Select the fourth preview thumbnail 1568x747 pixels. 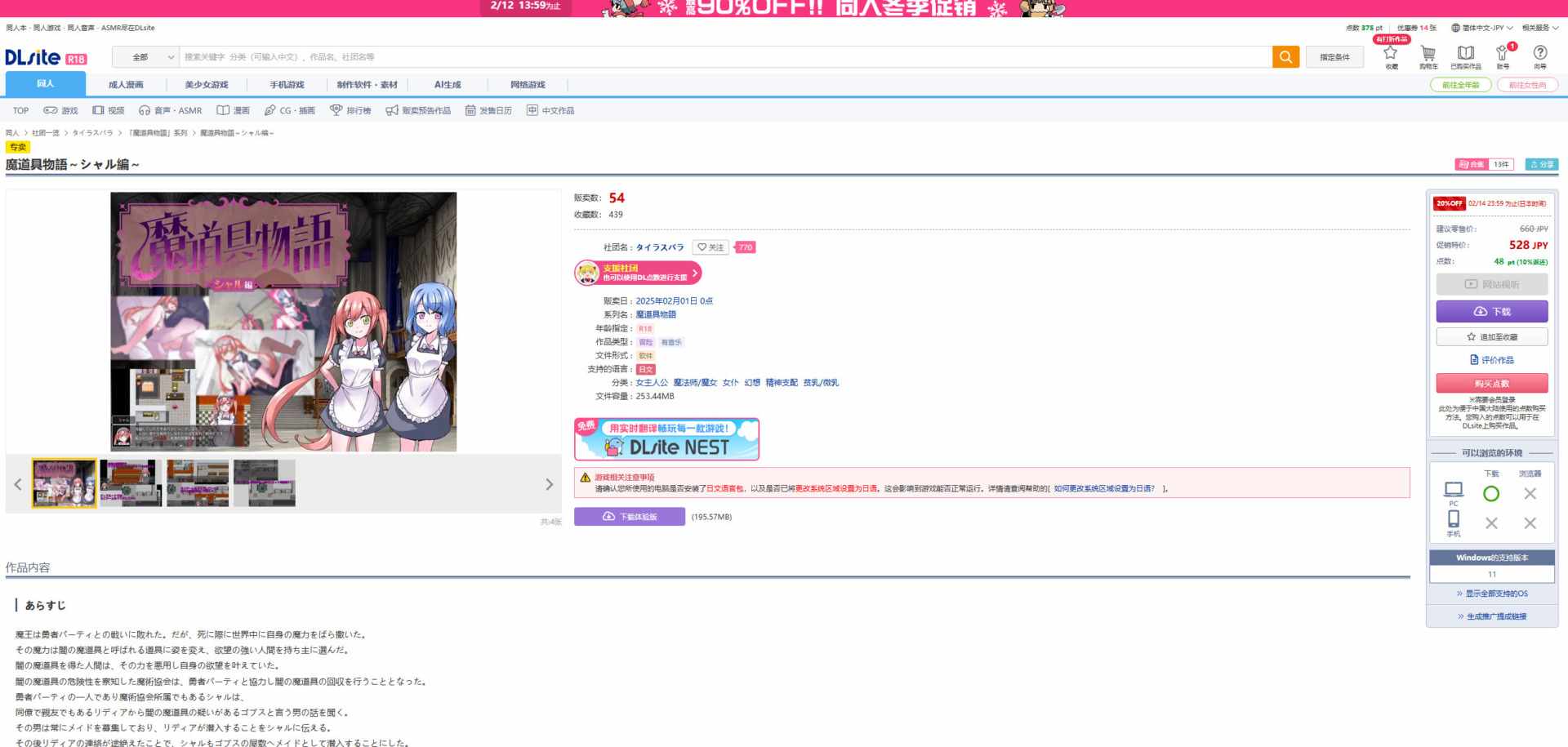click(x=265, y=483)
